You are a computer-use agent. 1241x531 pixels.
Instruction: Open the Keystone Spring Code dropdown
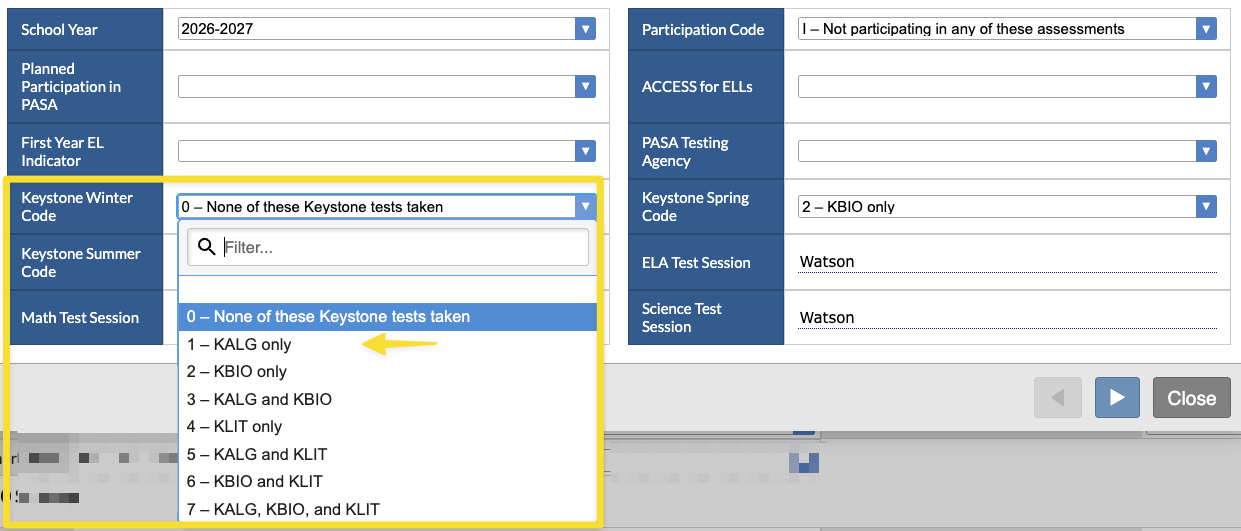pyautogui.click(x=1007, y=207)
